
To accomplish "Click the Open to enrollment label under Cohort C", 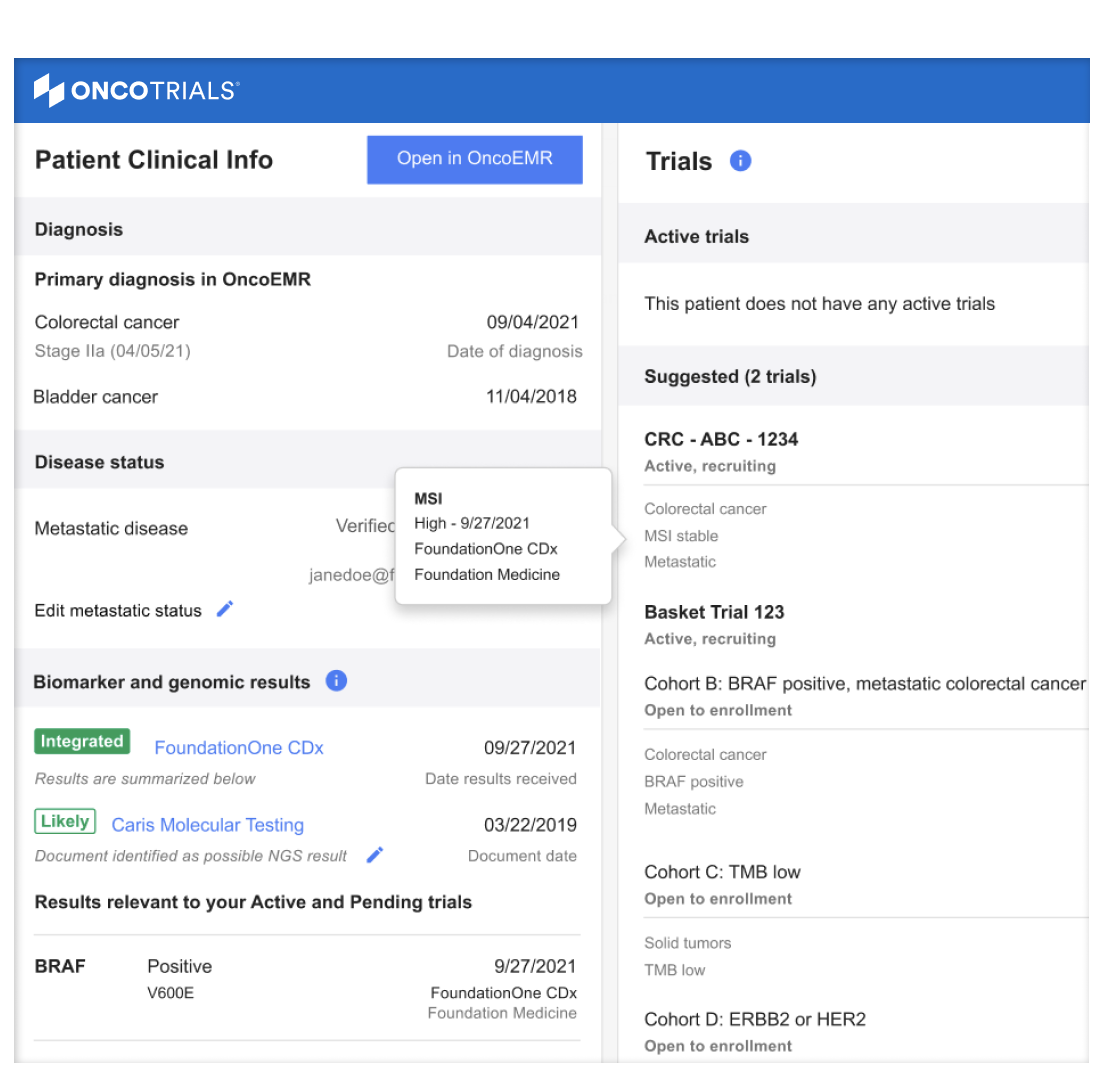I will click(x=704, y=898).
